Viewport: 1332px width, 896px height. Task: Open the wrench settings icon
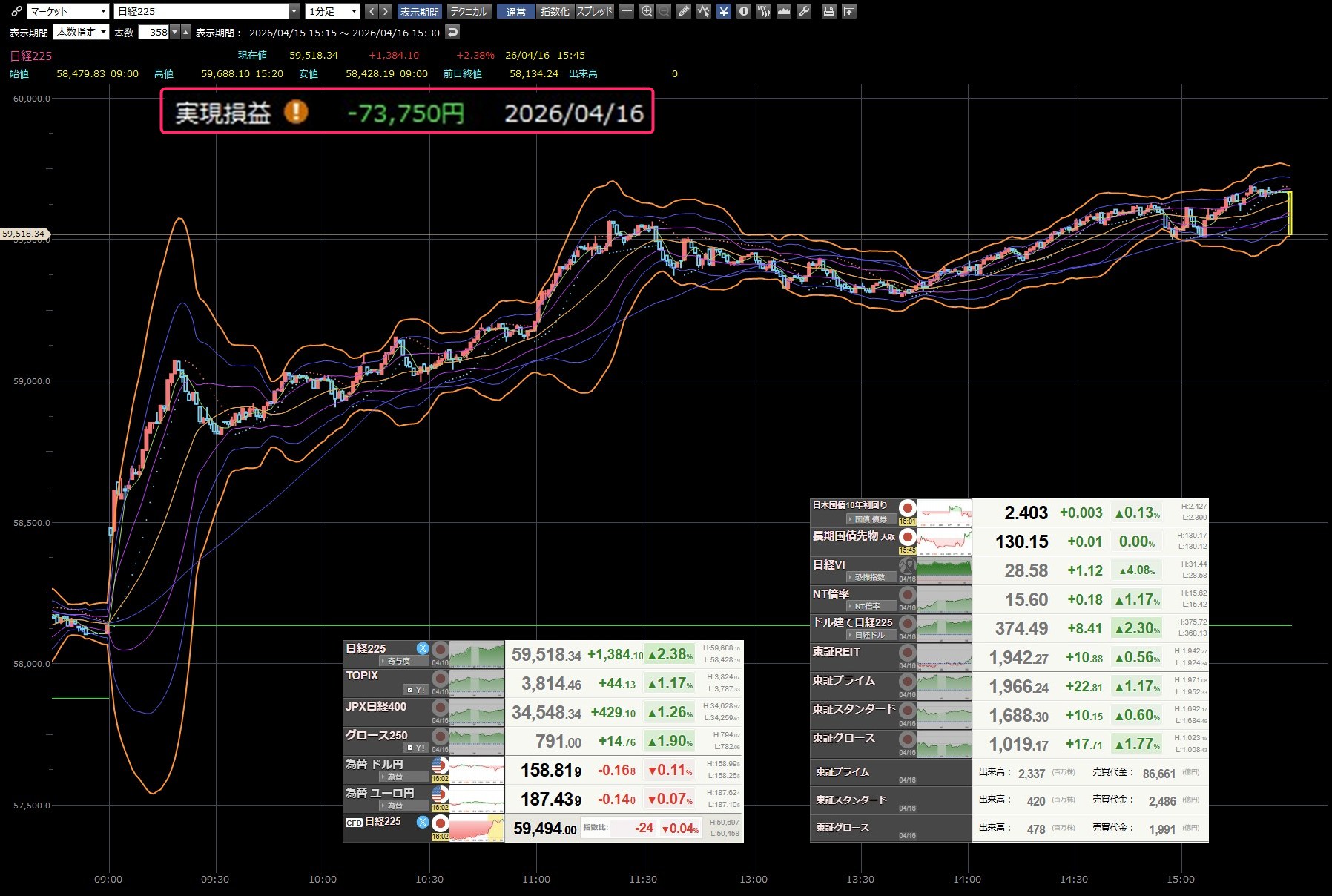[804, 11]
